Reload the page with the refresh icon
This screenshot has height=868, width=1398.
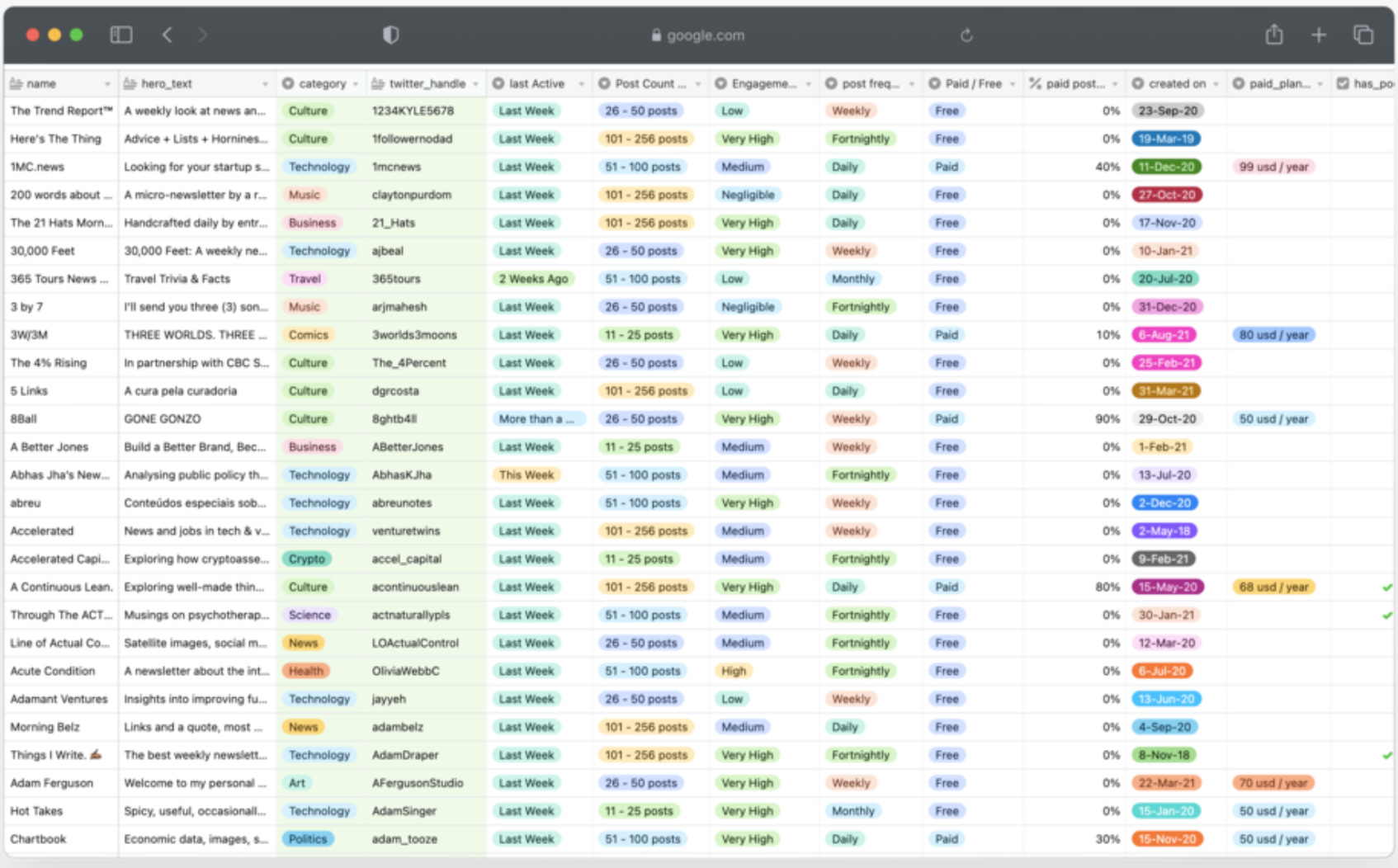[x=966, y=35]
